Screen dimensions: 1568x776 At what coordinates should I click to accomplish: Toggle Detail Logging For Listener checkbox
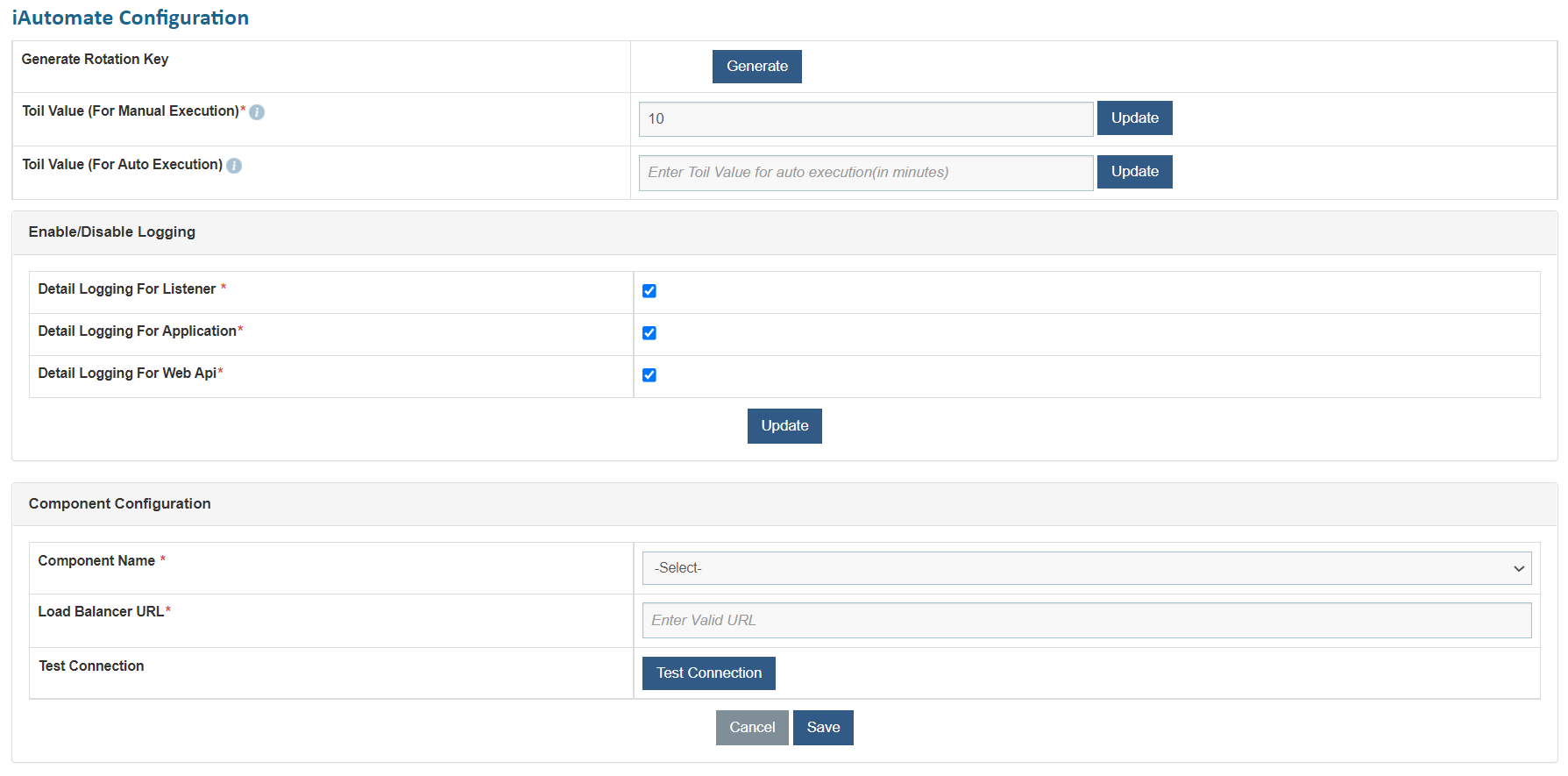pos(649,291)
